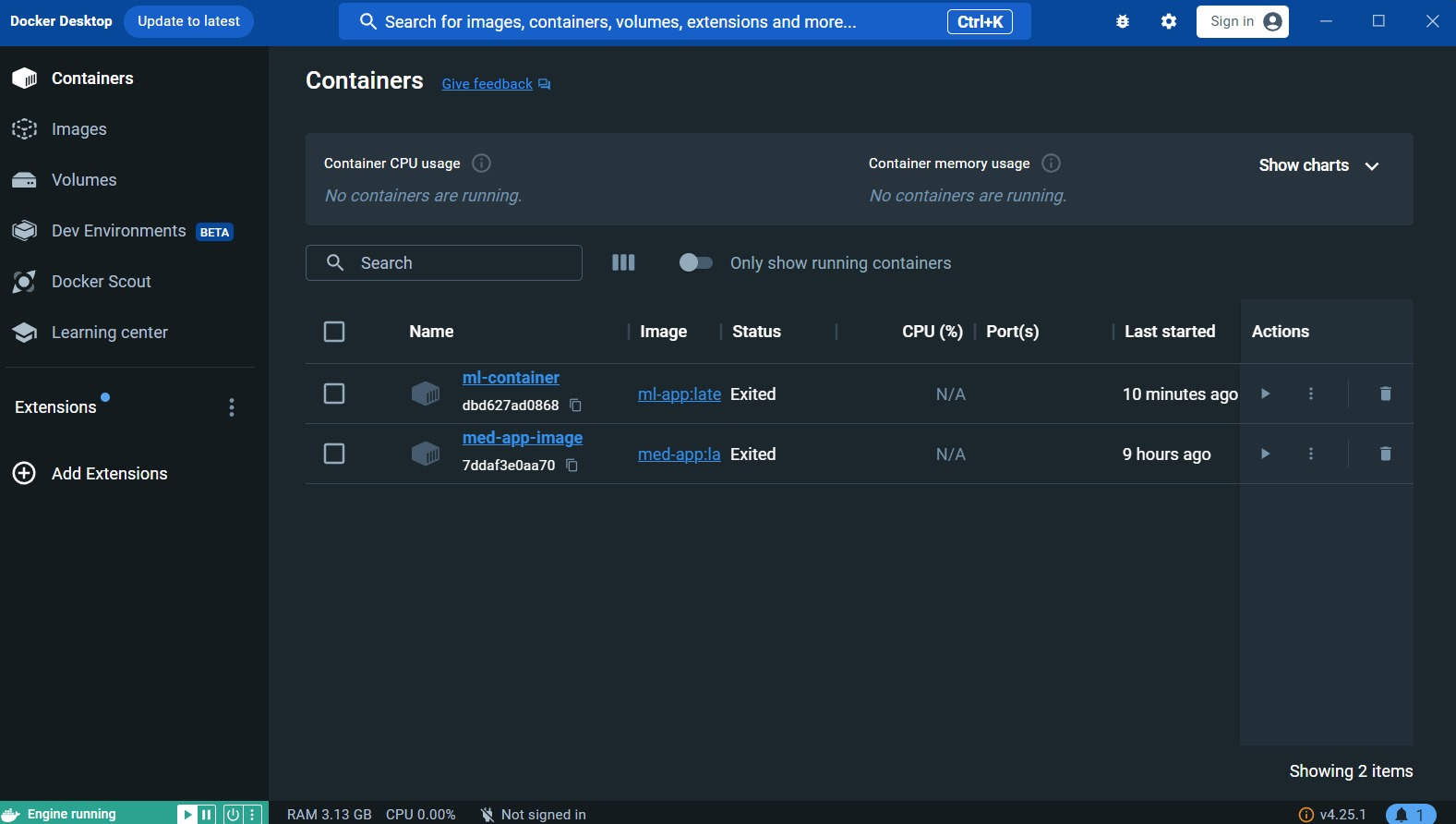Viewport: 1456px width, 824px height.
Task: Open more actions for ml-container
Action: (x=1311, y=394)
